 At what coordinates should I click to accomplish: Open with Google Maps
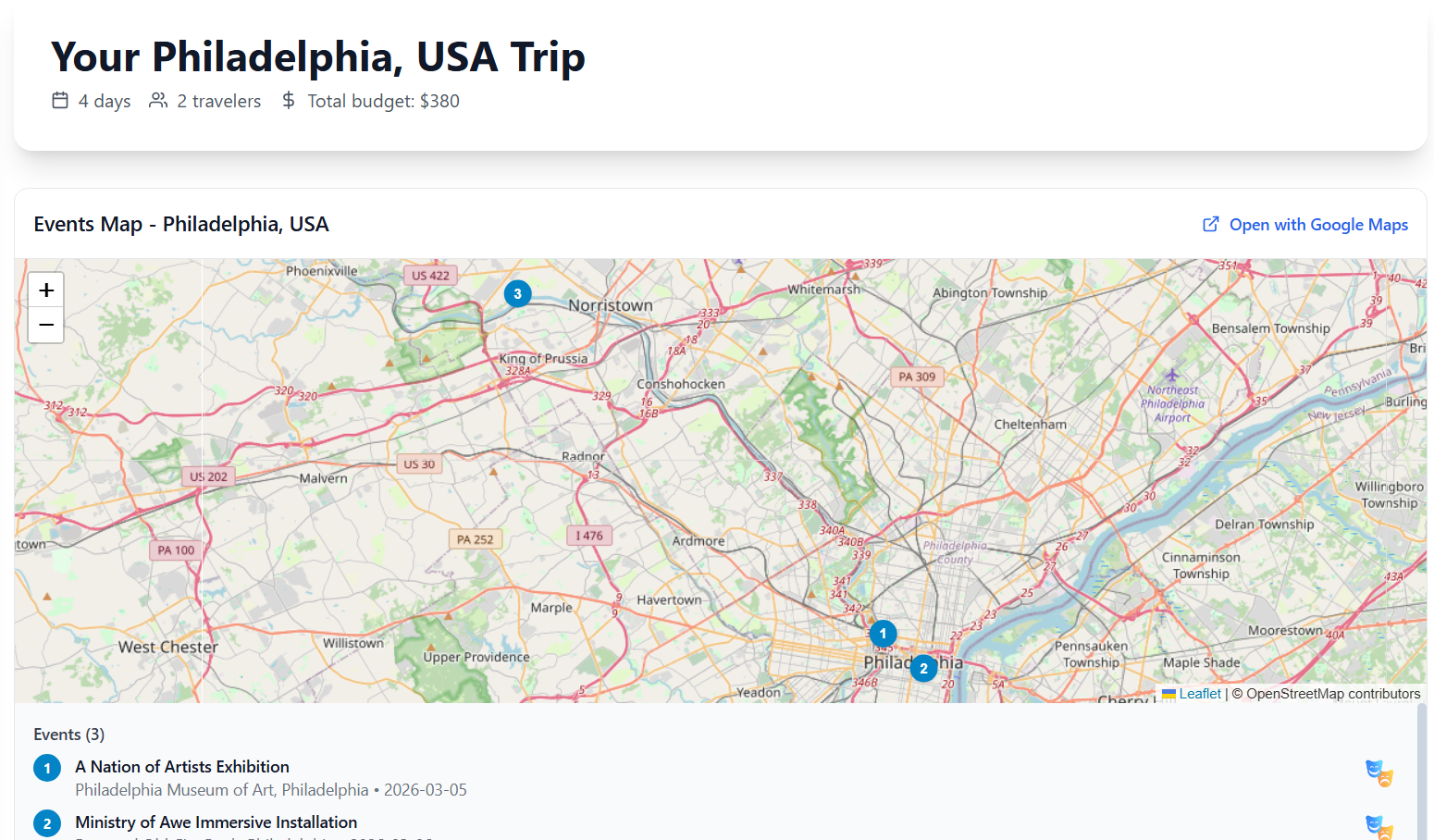(1318, 224)
